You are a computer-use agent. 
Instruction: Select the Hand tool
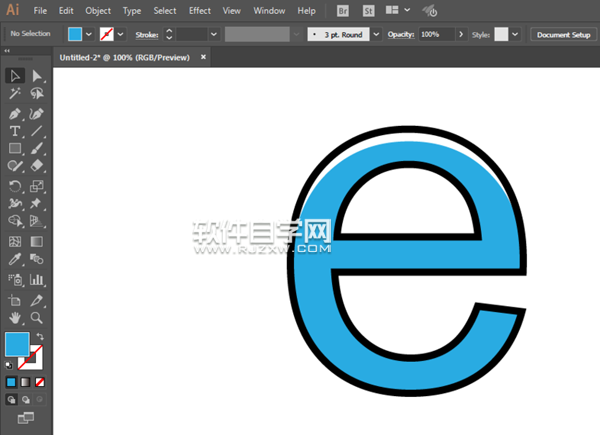click(15, 318)
